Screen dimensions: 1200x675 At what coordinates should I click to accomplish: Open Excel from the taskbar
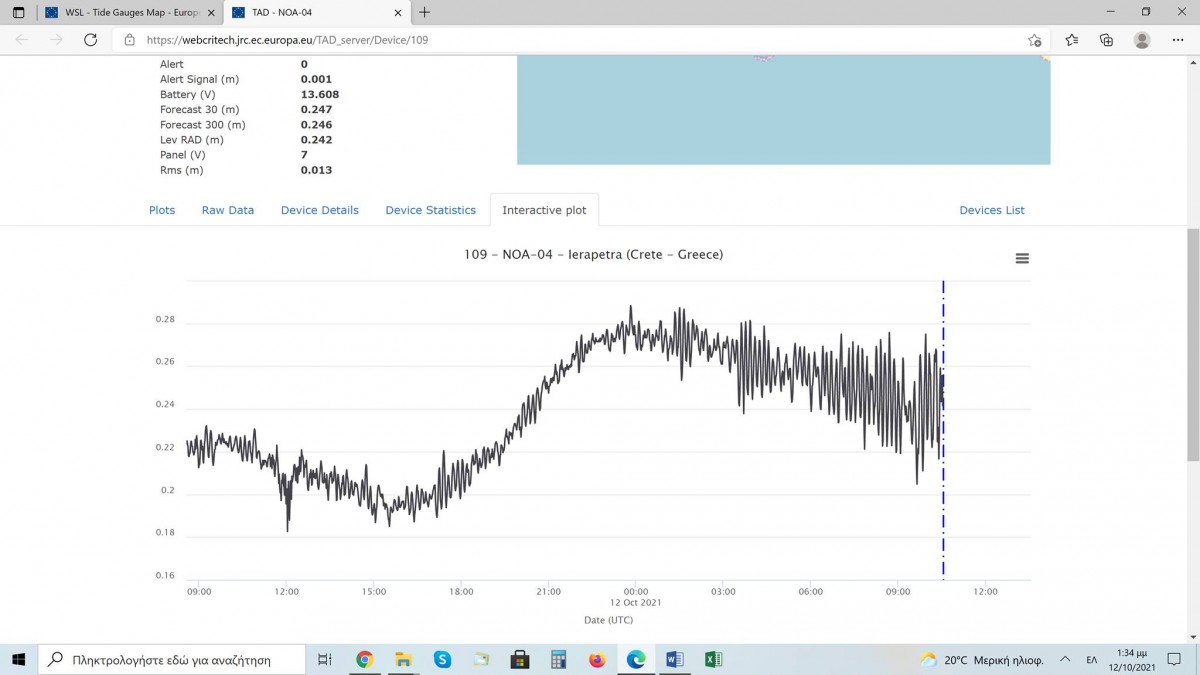tap(713, 660)
